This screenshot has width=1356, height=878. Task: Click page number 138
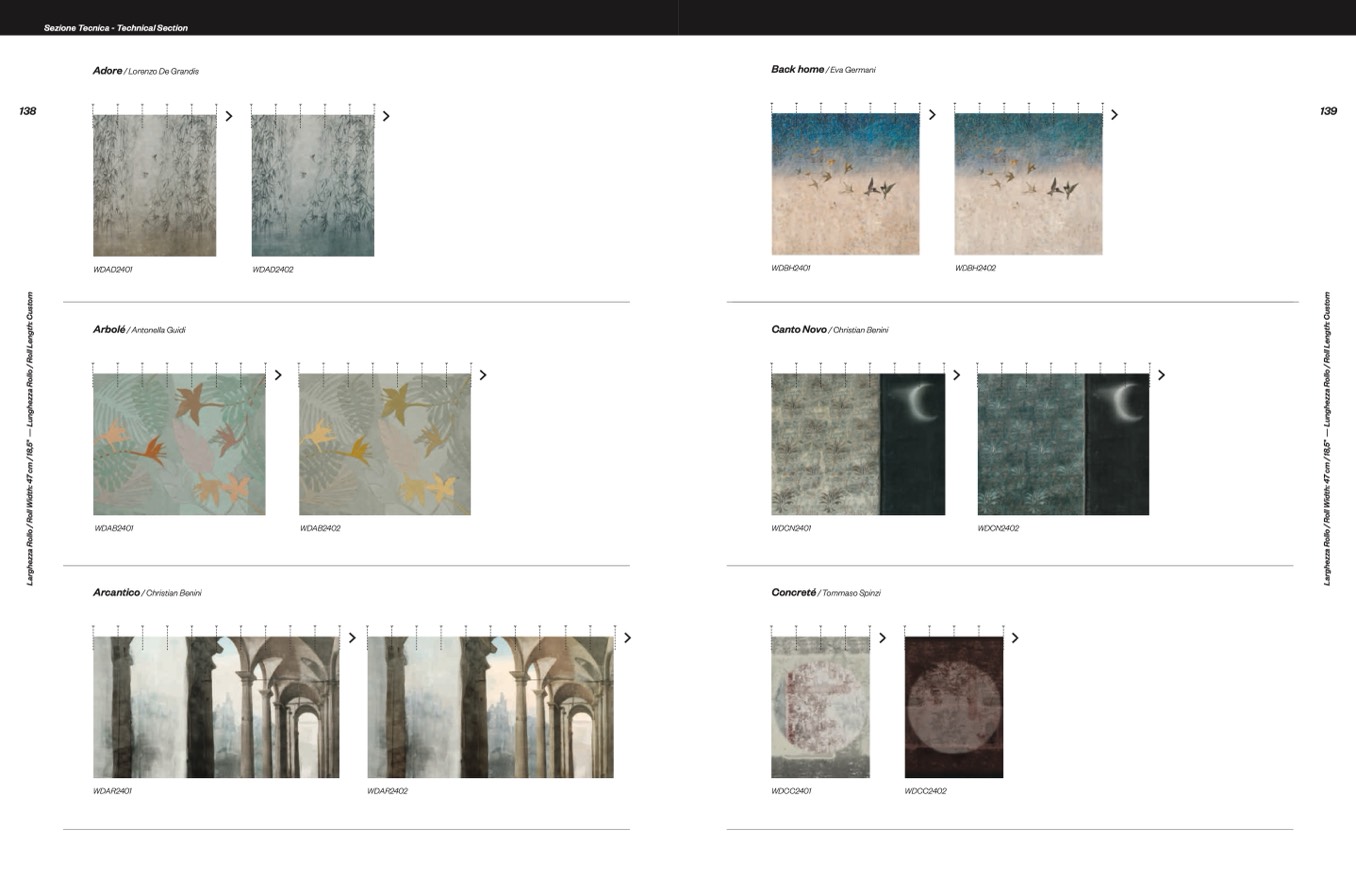(x=28, y=111)
